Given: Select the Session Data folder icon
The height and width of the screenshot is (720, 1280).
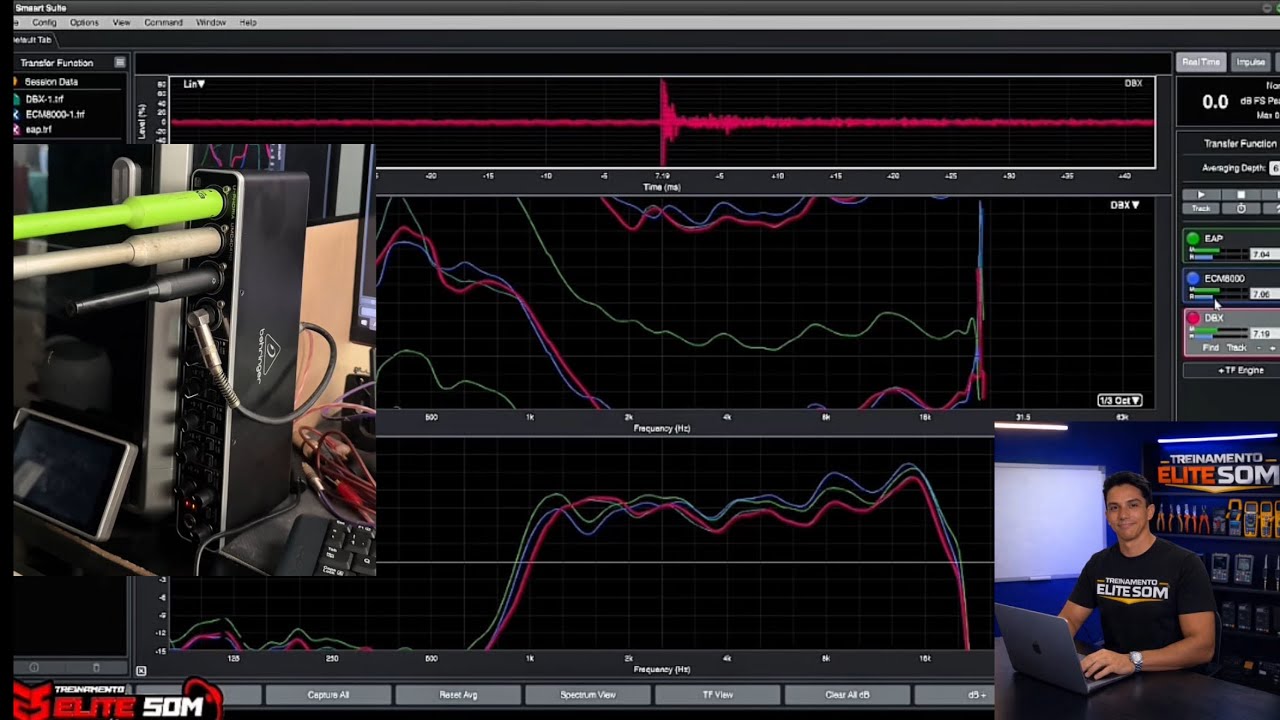Looking at the screenshot, I should click(x=17, y=82).
